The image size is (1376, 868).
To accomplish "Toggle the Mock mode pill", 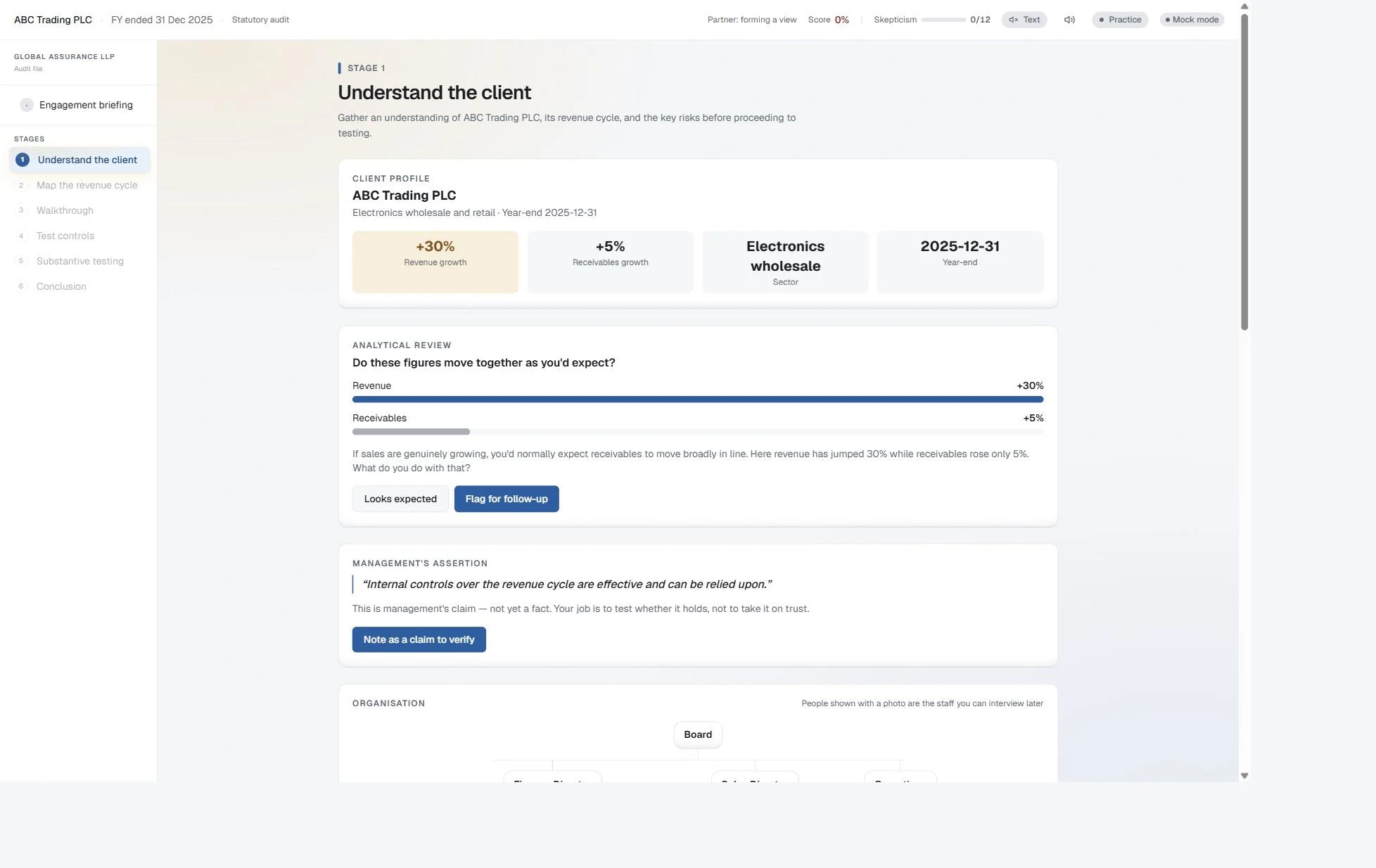I will point(1192,20).
